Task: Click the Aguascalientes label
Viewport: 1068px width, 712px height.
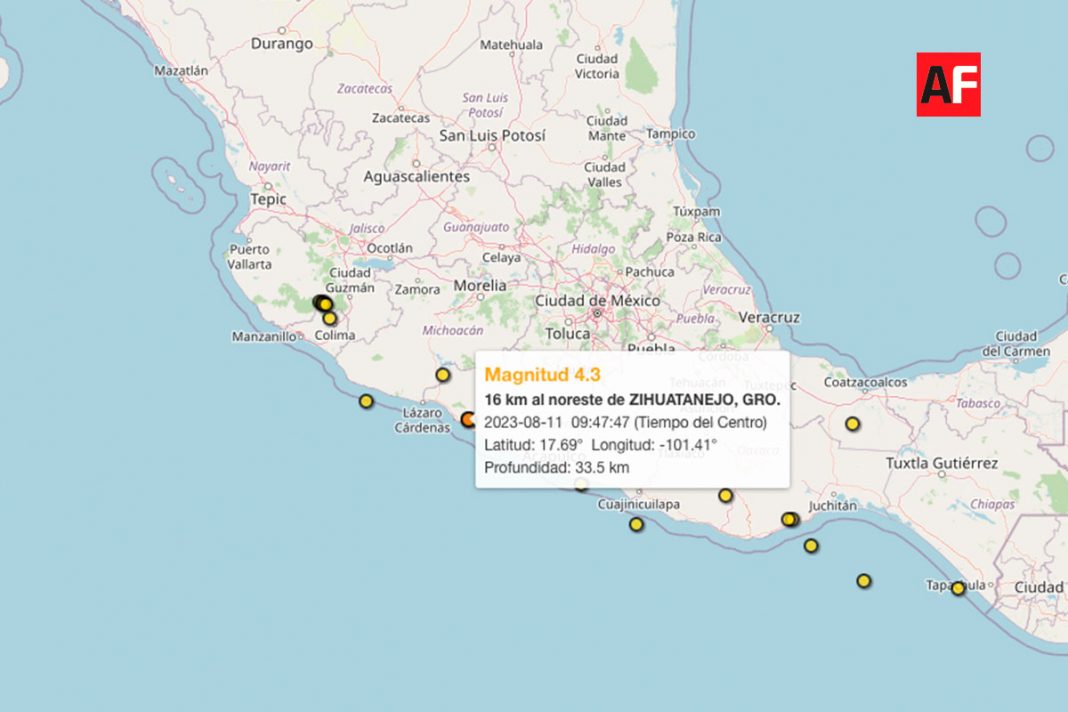Action: tap(417, 176)
